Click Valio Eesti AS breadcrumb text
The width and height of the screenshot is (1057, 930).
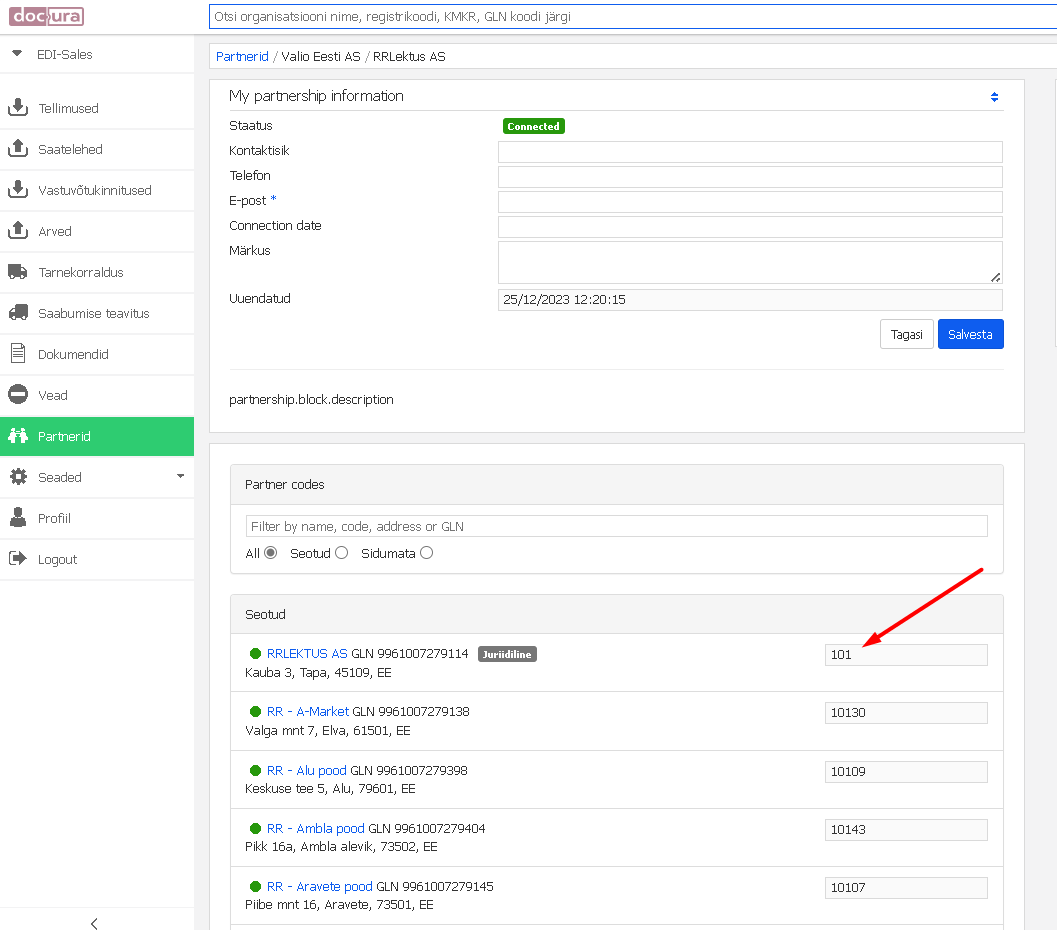pos(321,57)
